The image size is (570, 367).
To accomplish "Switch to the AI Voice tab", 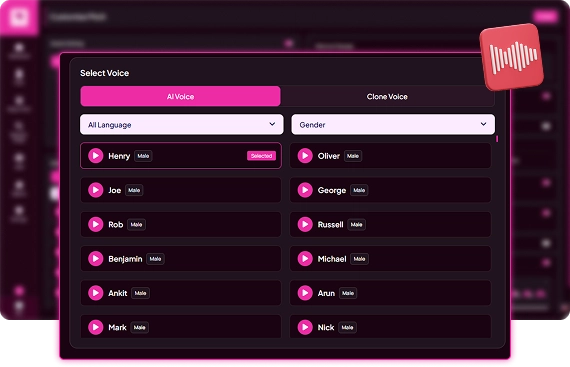I will pyautogui.click(x=180, y=96).
